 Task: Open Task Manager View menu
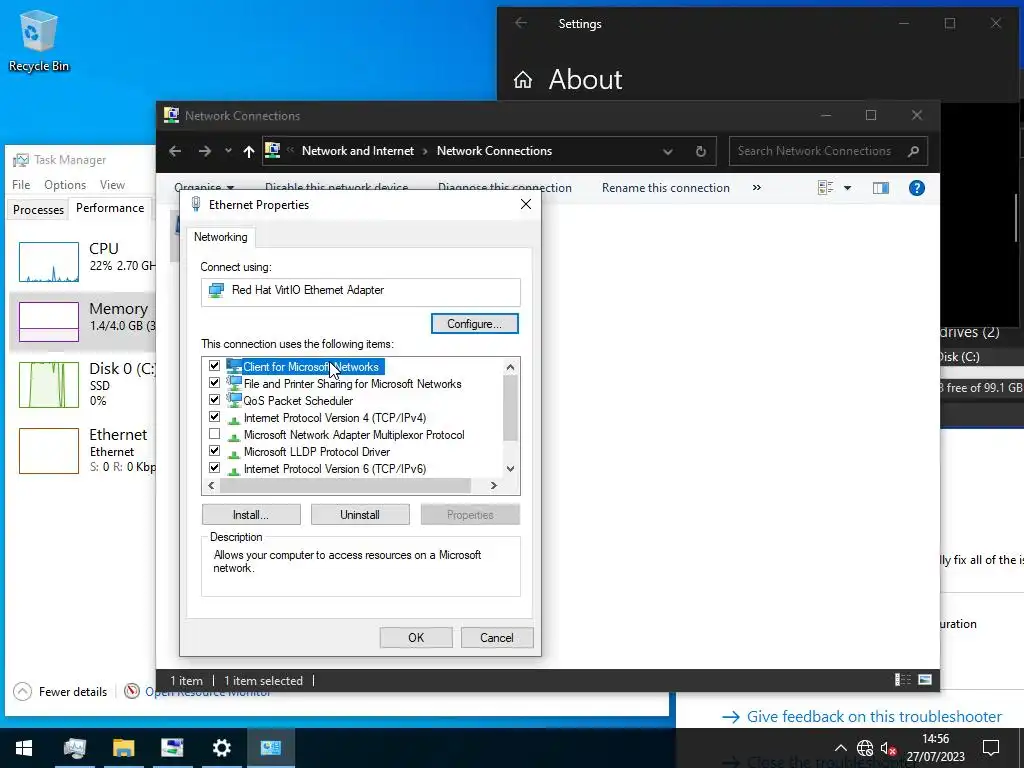coord(112,185)
